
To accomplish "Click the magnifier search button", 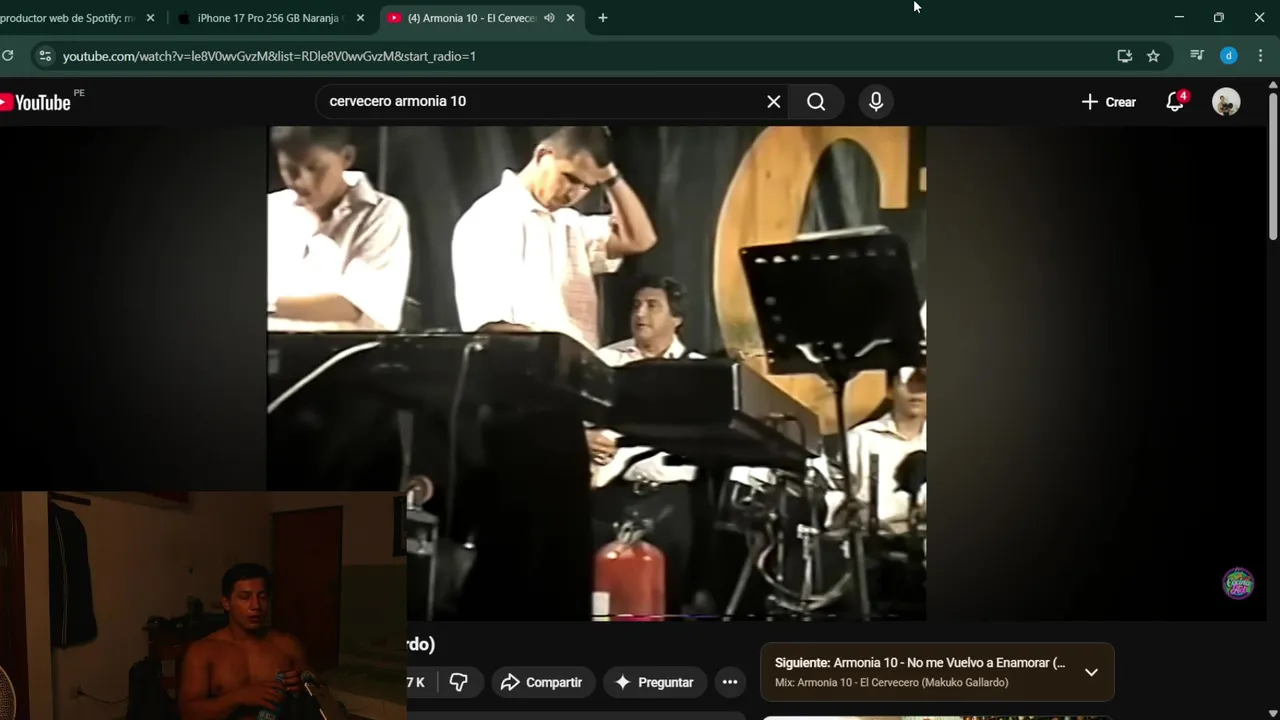I will tap(816, 102).
